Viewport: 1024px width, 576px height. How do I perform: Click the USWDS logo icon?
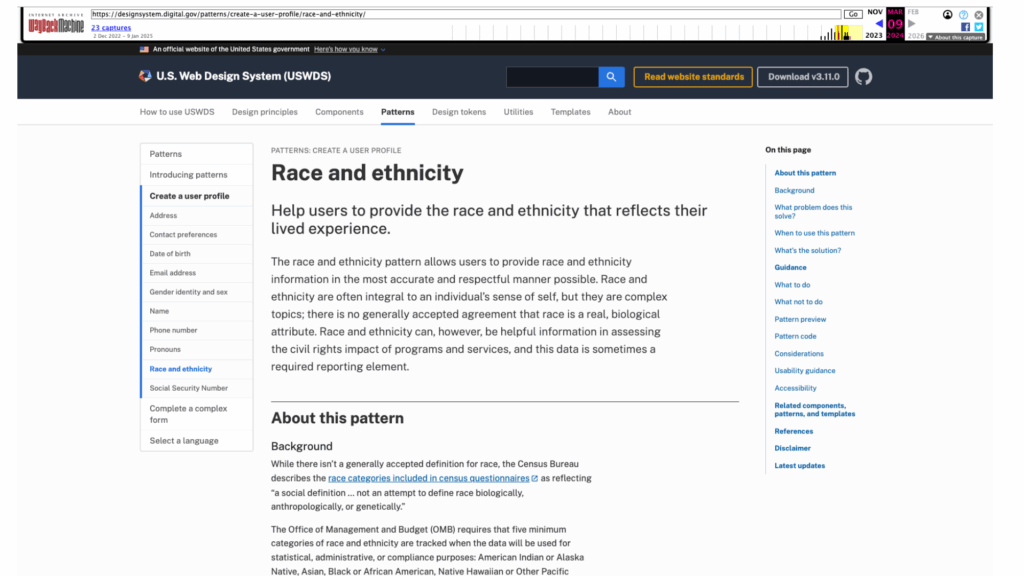(146, 77)
